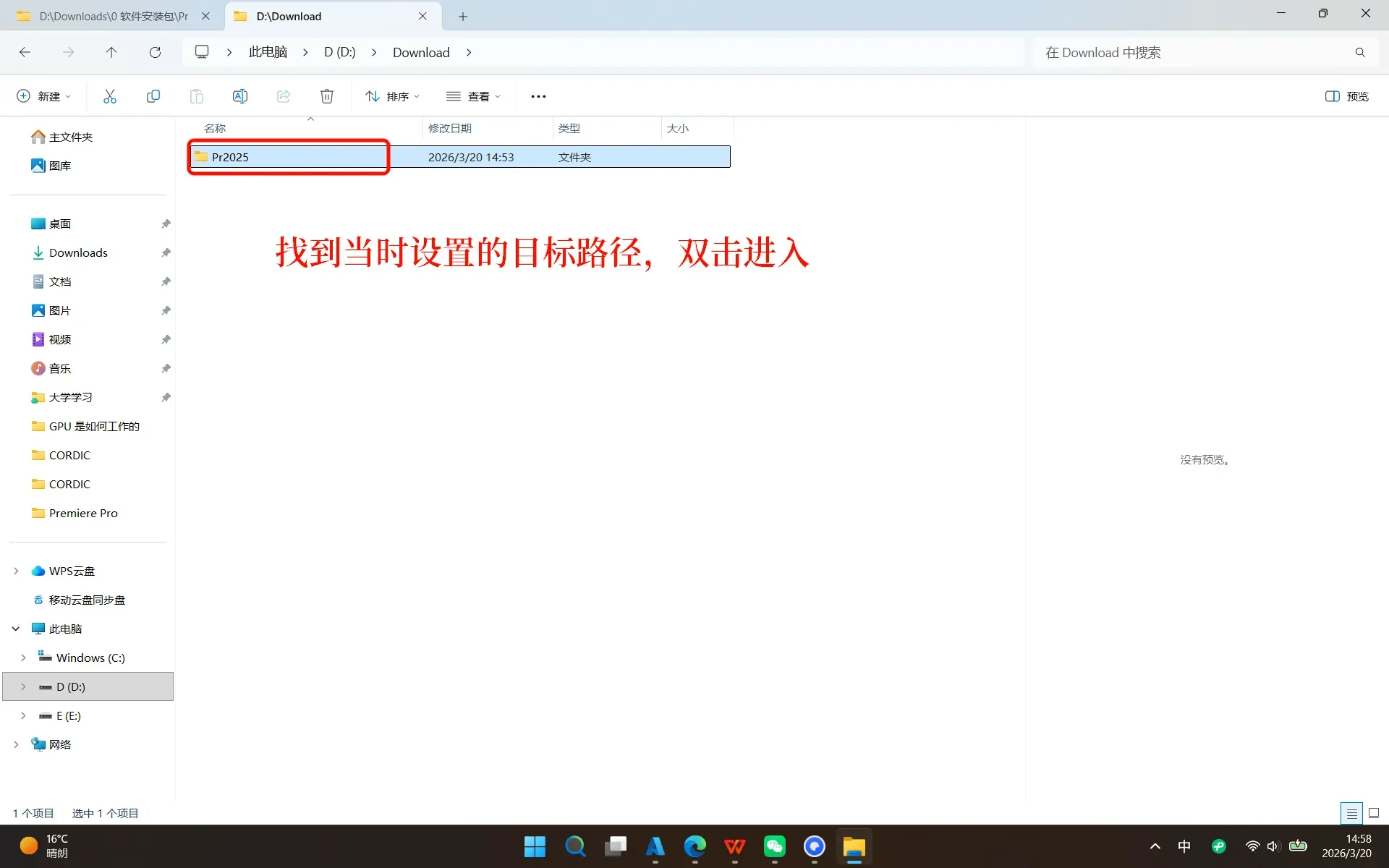Click the Copy icon in toolbar
The image size is (1389, 868).
point(153,96)
